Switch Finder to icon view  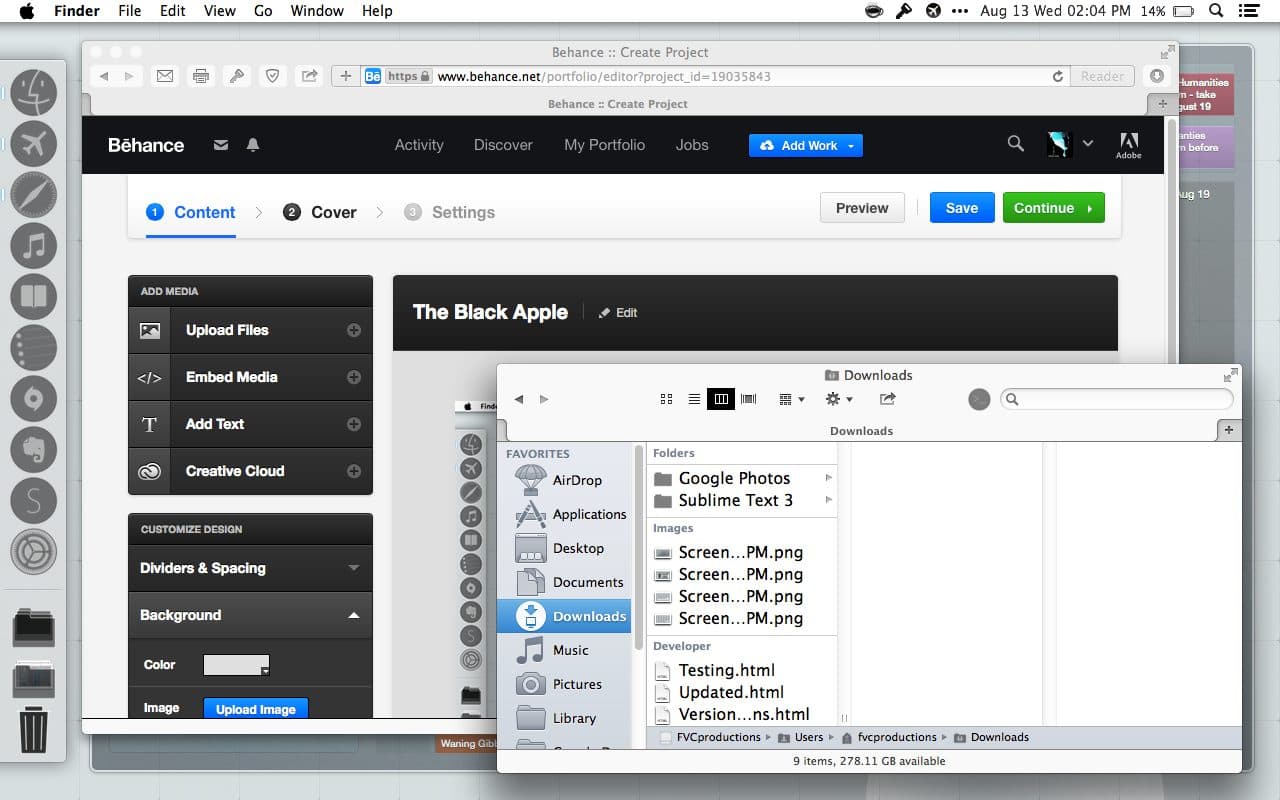(x=666, y=399)
